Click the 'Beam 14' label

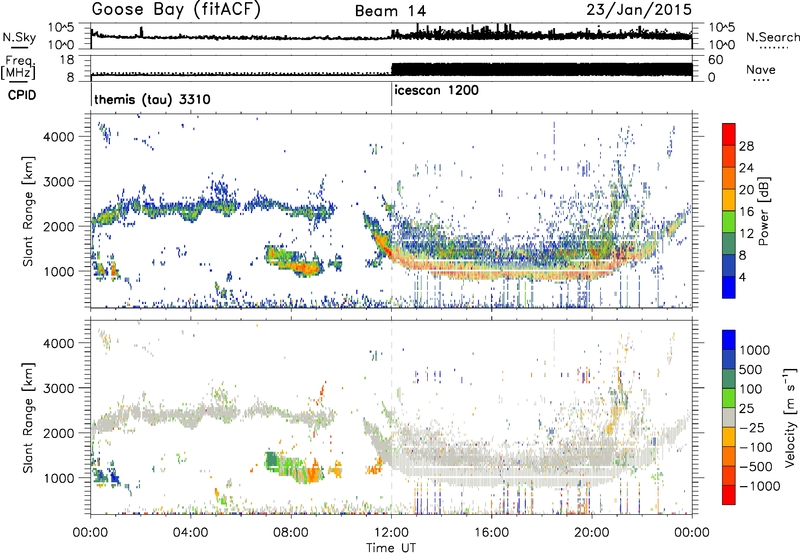point(390,11)
